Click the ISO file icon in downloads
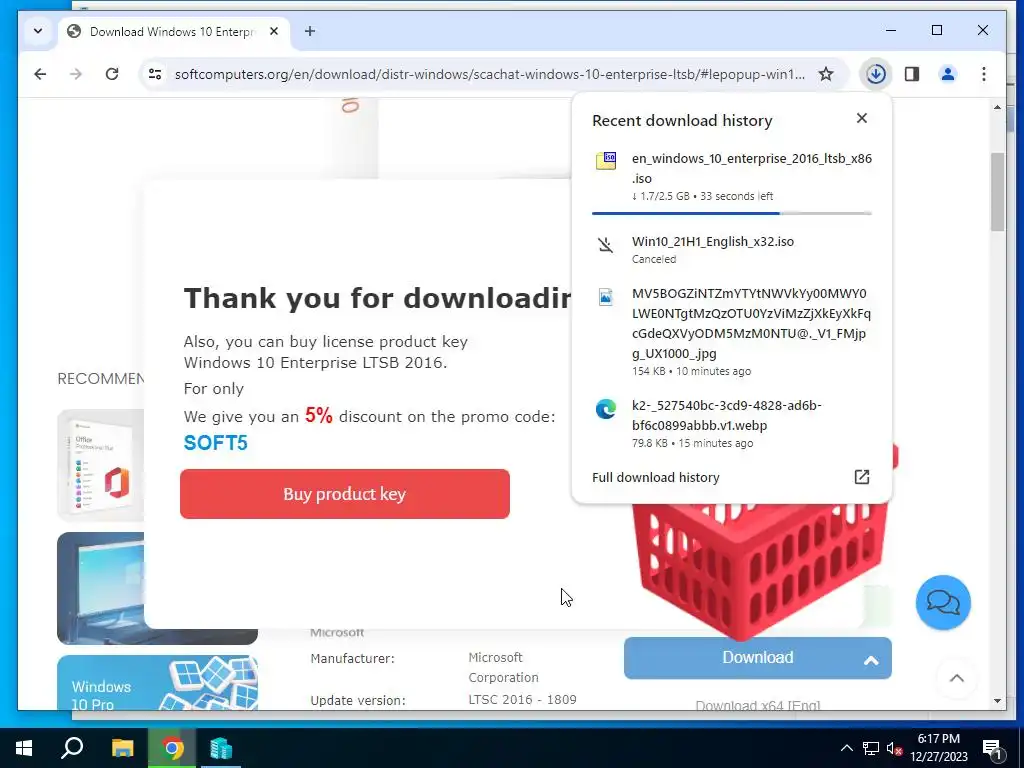Screen dimensions: 1024x768 [x=605, y=160]
